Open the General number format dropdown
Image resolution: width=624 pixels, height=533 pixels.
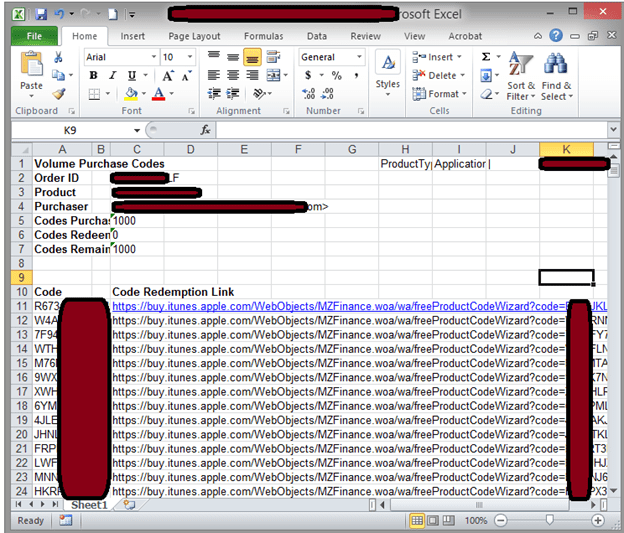tap(359, 57)
